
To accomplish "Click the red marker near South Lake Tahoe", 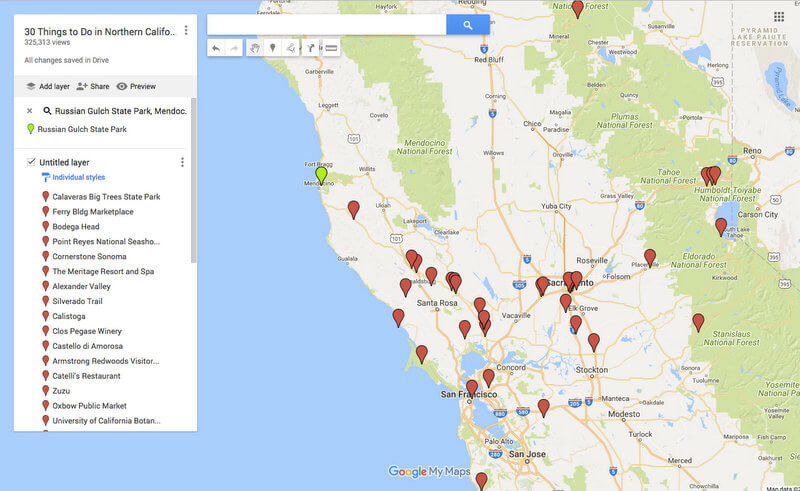I will click(721, 226).
